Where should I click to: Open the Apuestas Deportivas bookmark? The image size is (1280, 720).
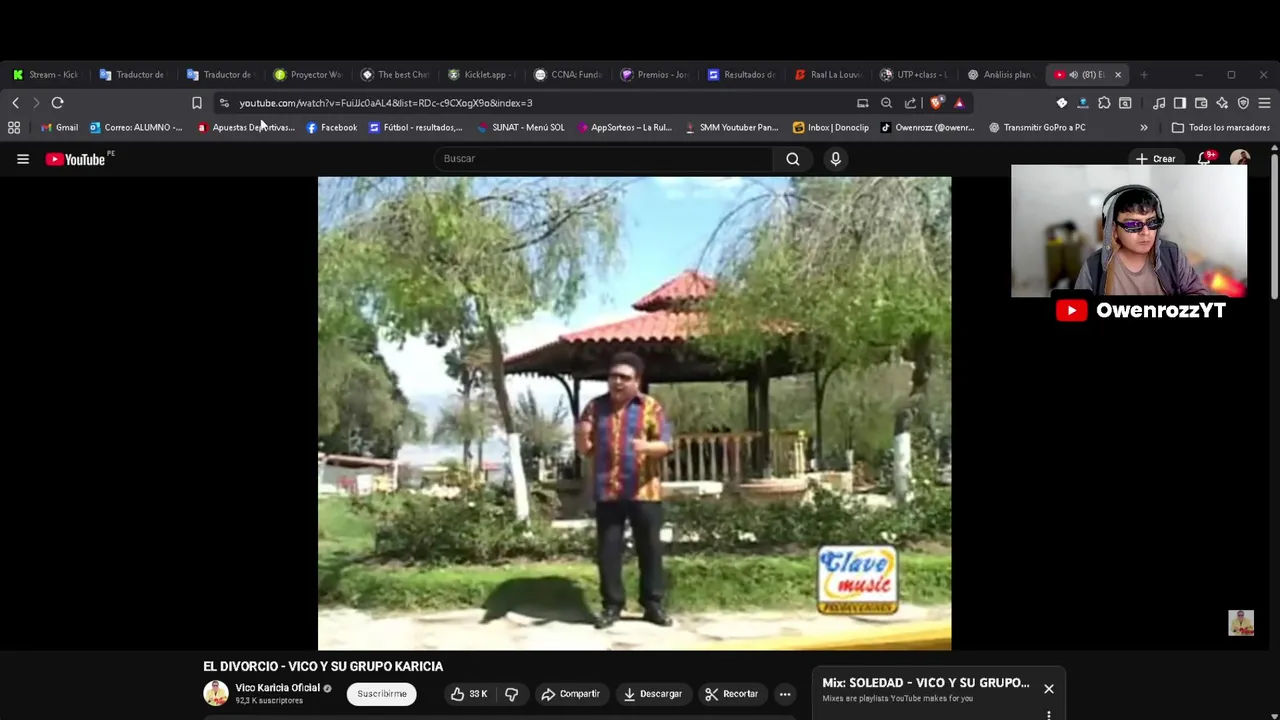(245, 128)
